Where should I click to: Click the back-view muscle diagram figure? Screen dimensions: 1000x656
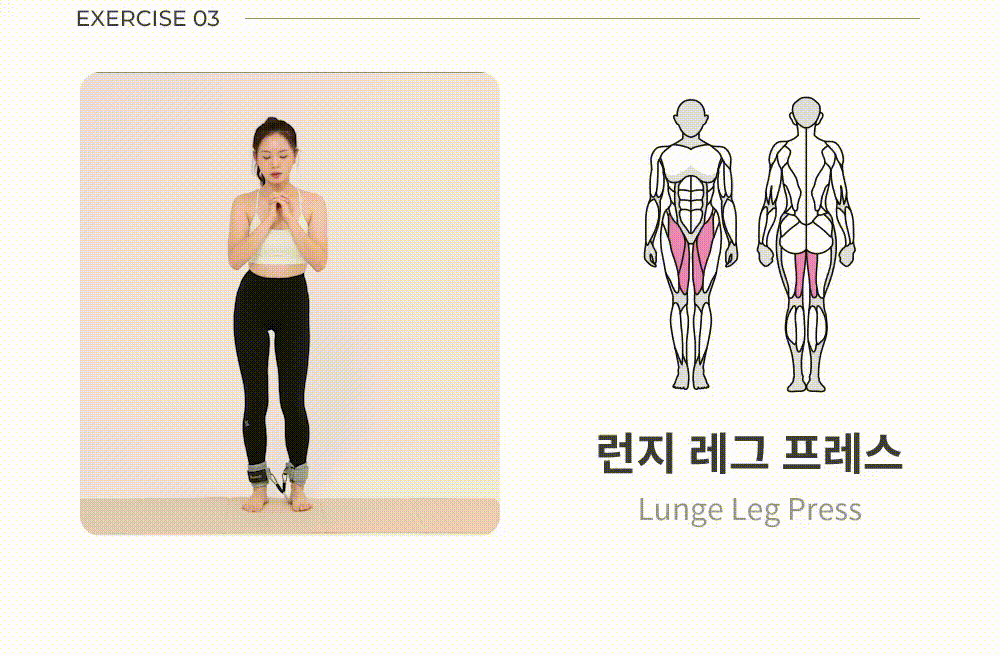click(x=807, y=244)
